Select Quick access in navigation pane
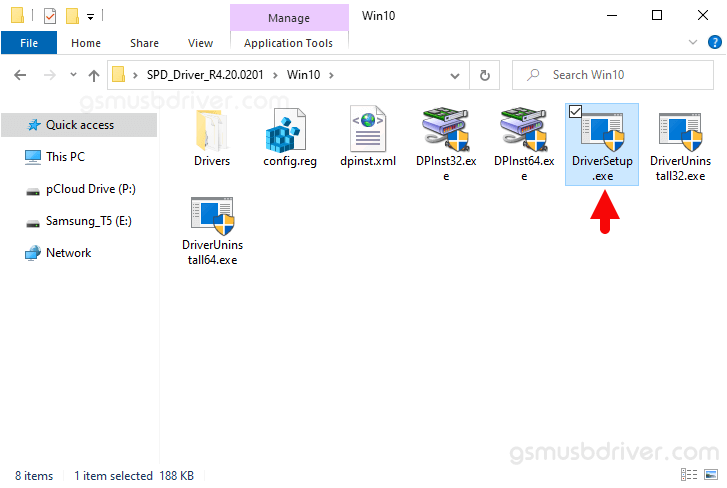Screen dimensions: 727x488 pos(80,125)
